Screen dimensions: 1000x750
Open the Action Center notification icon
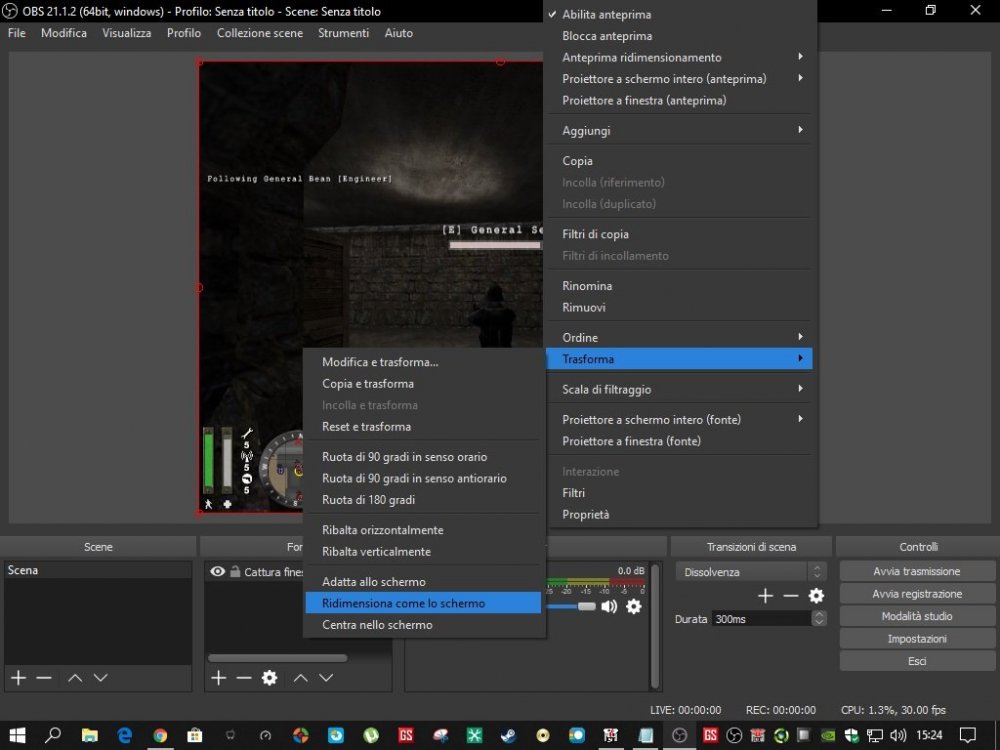967,735
